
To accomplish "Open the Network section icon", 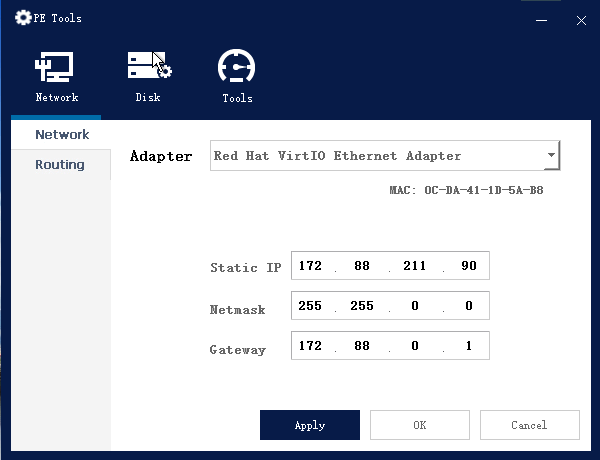I will [56, 68].
